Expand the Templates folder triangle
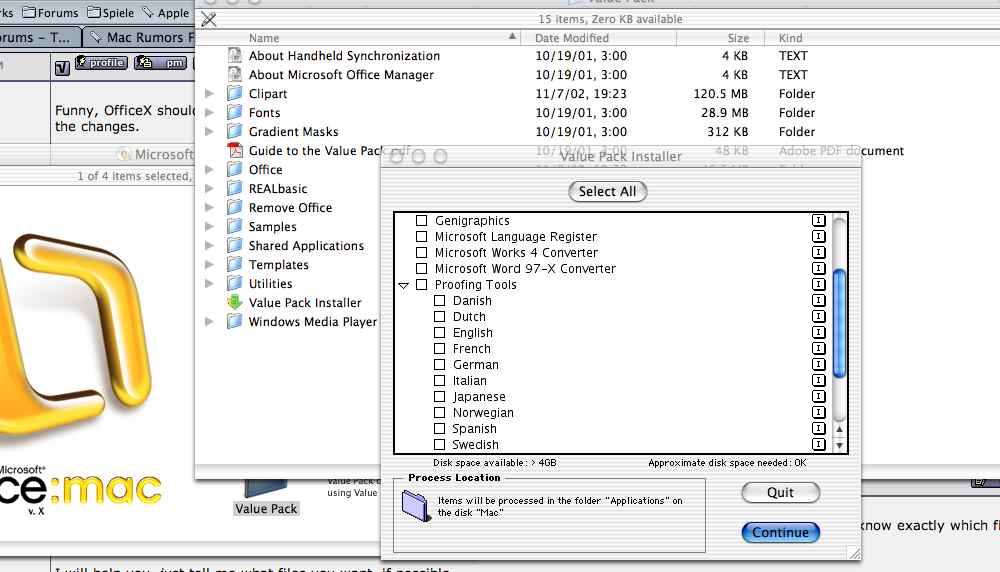Screen dimensions: 1000x572 coord(209,264)
